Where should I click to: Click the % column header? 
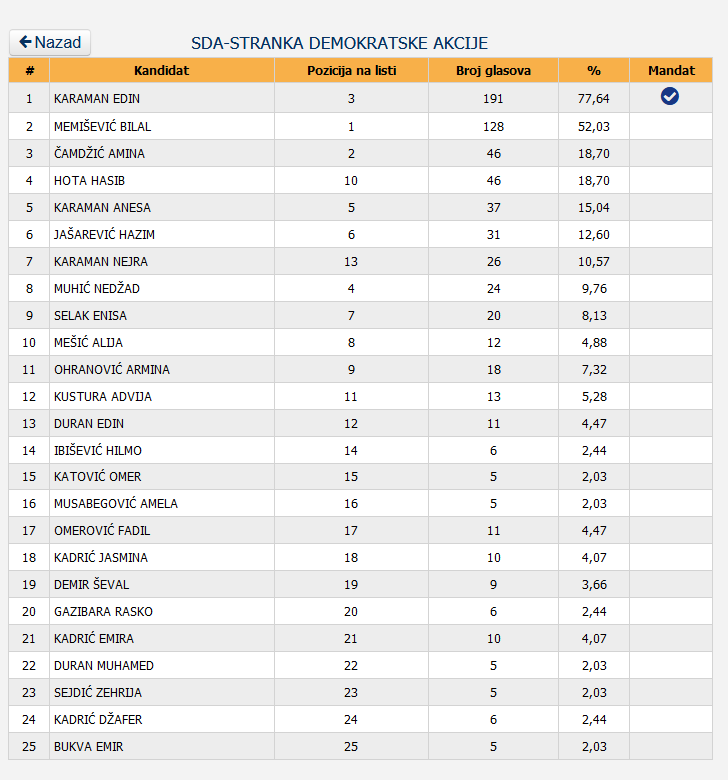(594, 70)
